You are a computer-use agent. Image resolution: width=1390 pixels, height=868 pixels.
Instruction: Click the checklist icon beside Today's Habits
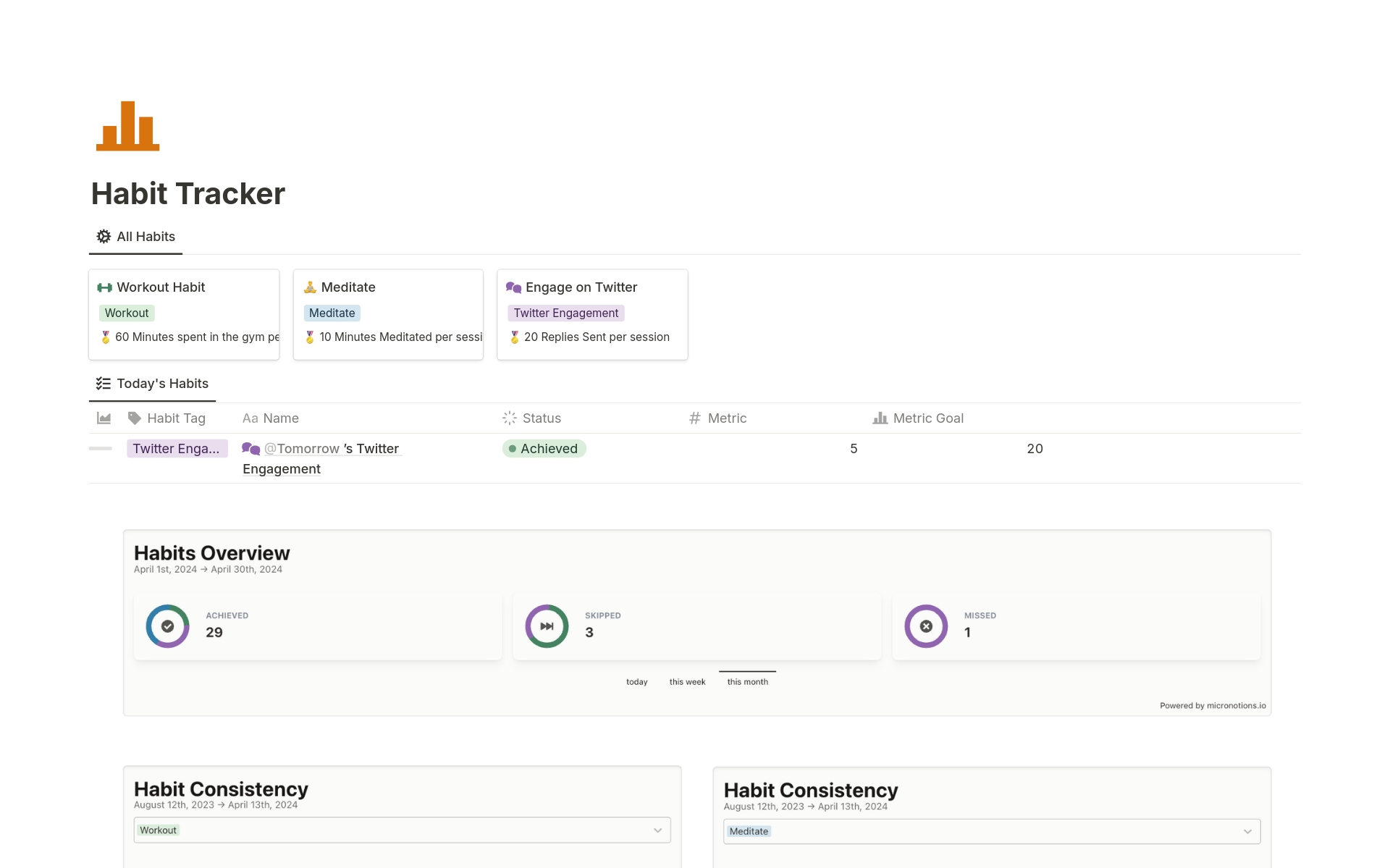pyautogui.click(x=103, y=383)
